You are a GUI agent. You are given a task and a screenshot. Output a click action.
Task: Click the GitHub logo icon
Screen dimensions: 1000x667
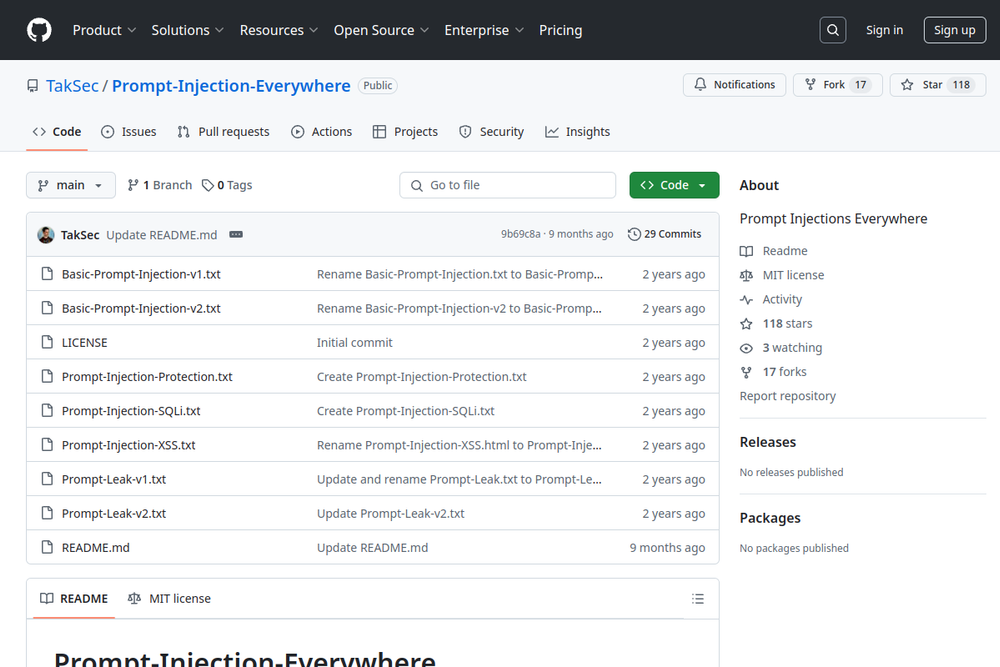pyautogui.click(x=39, y=30)
